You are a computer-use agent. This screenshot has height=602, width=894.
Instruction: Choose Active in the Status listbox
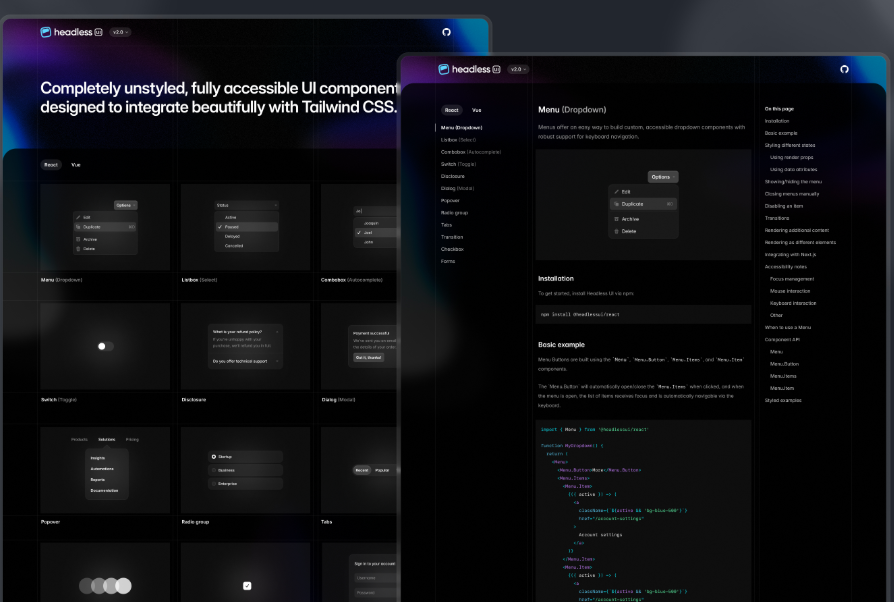coord(246,217)
